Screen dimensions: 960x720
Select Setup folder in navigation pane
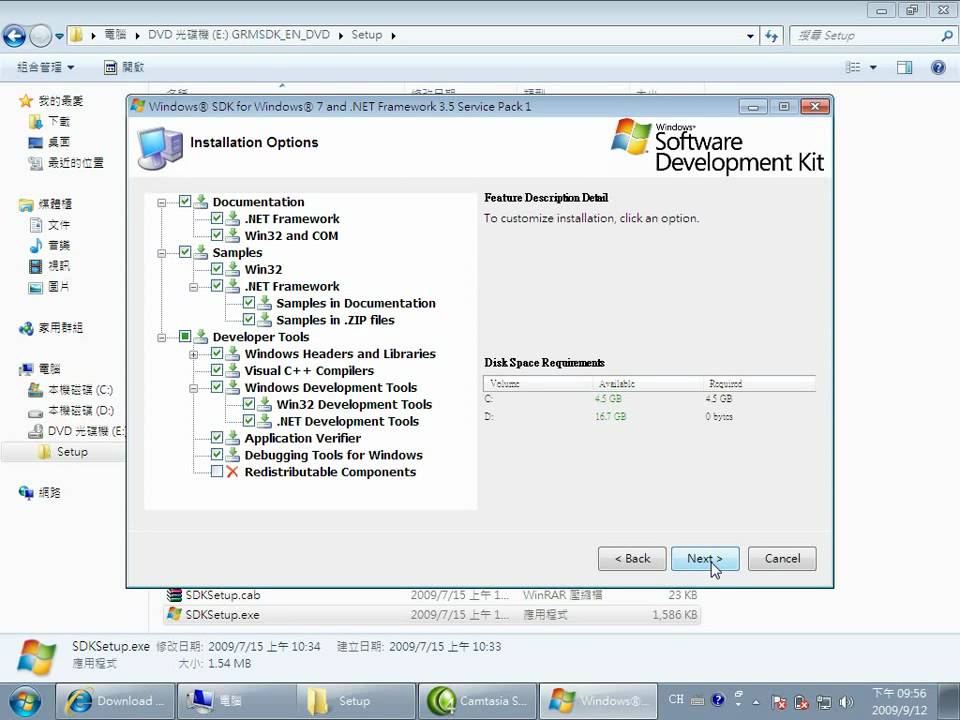(64, 452)
